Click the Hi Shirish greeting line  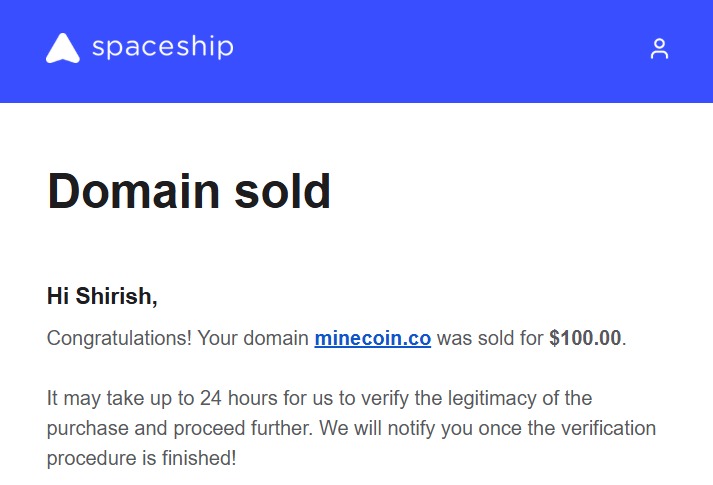[x=102, y=296]
